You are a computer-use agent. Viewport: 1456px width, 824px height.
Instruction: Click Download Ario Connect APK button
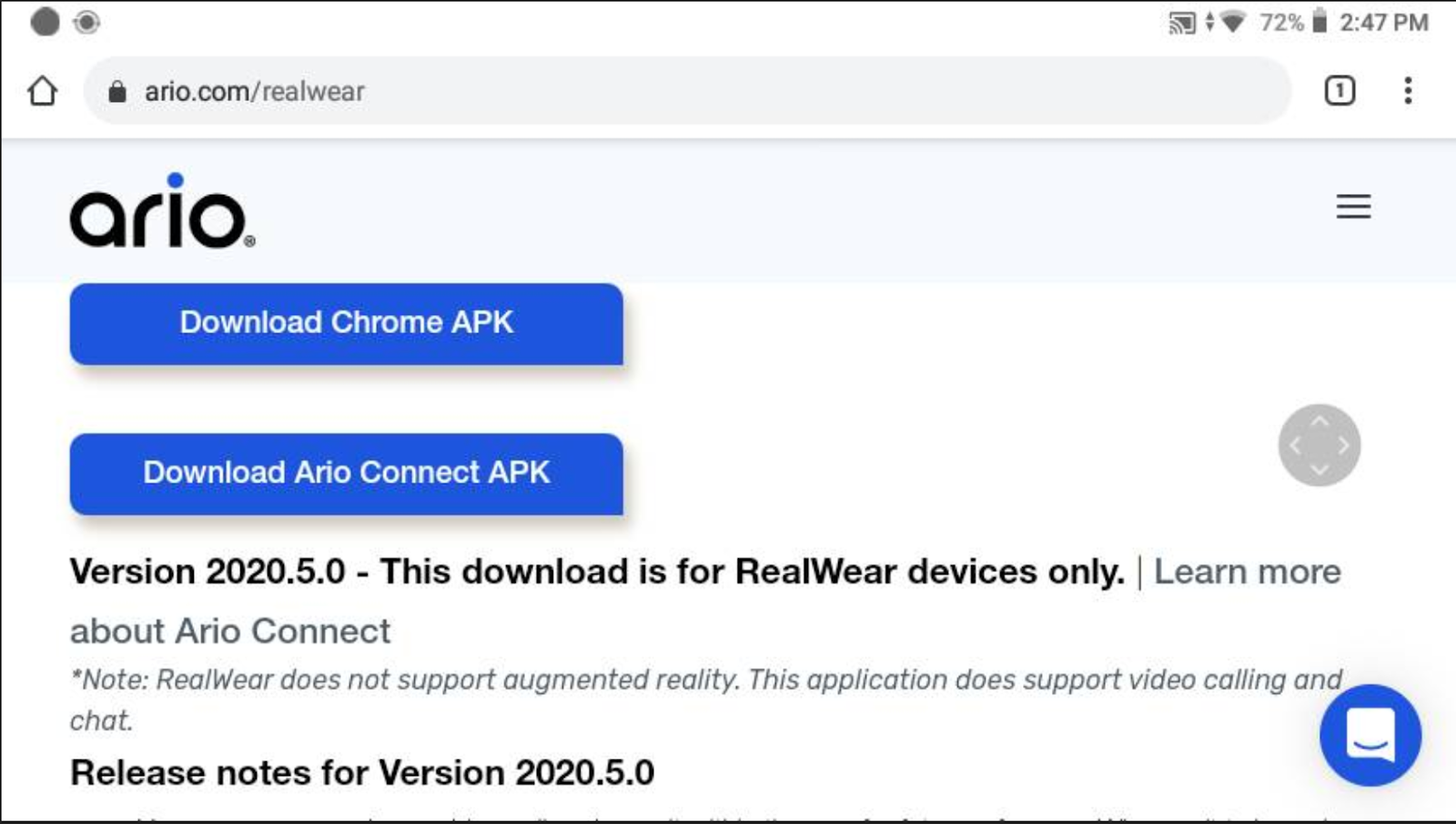coord(346,473)
